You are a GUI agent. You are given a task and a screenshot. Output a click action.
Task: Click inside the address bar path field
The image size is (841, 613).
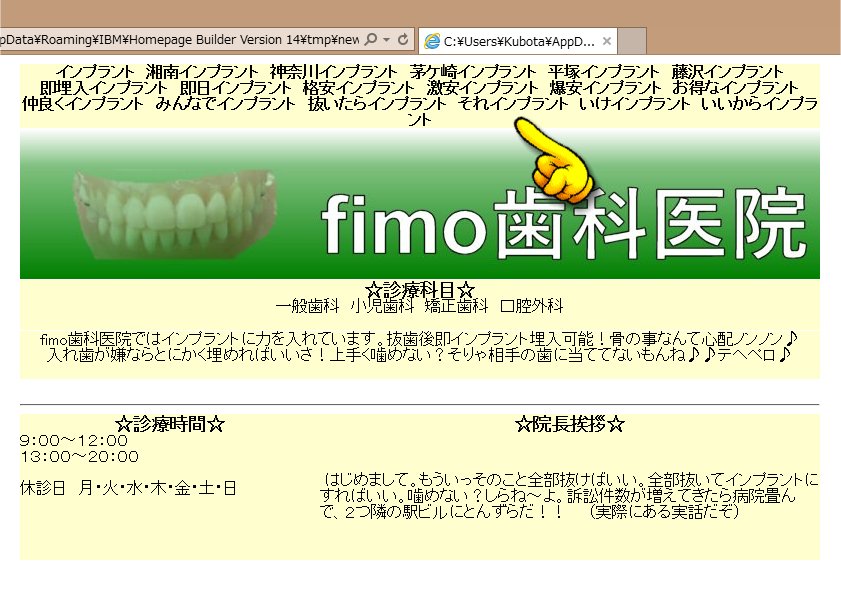click(x=180, y=40)
